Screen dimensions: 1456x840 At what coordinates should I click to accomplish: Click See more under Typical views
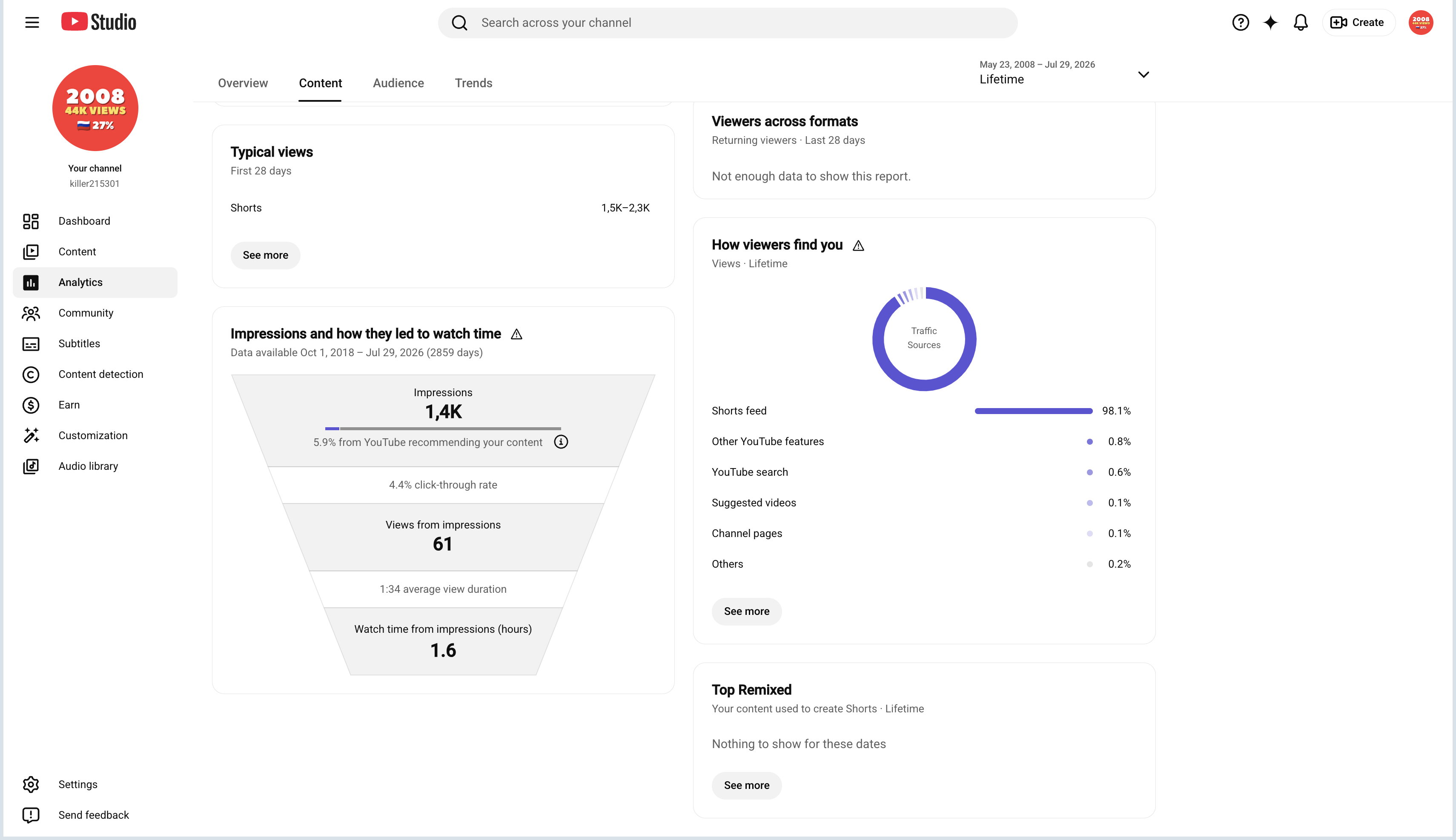266,255
